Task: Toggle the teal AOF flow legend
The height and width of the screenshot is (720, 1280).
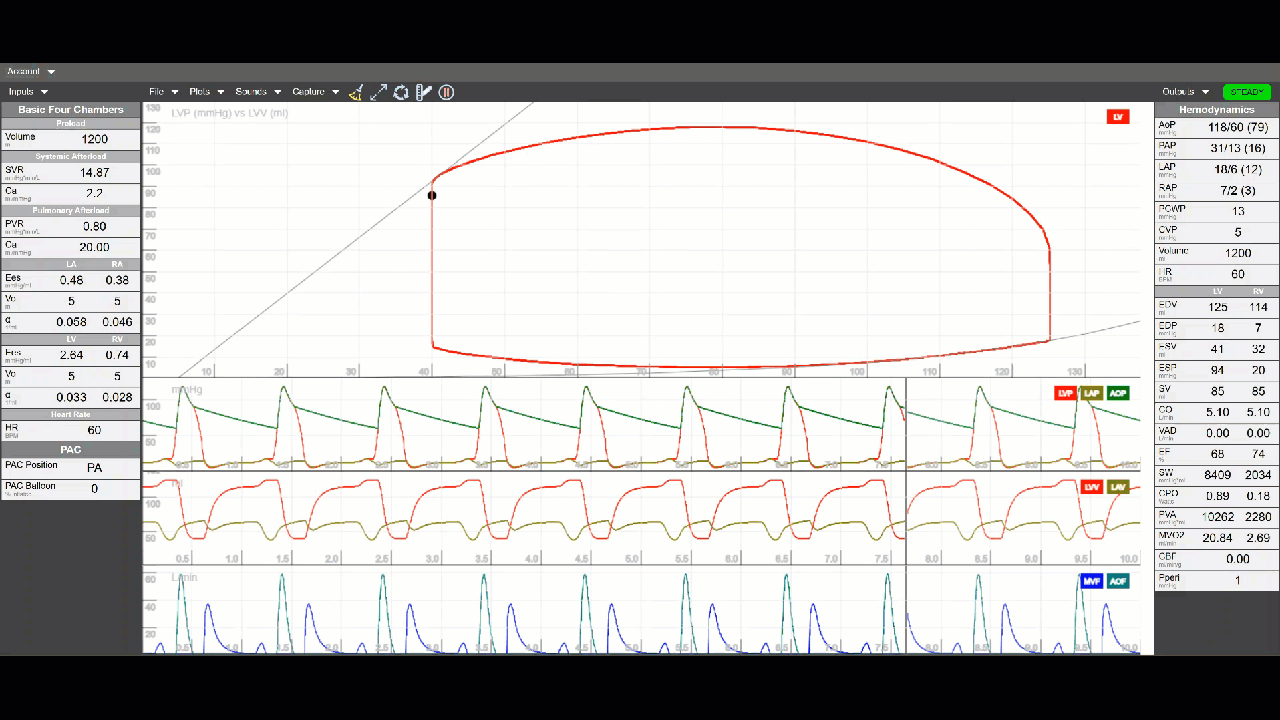Action: coord(1117,581)
